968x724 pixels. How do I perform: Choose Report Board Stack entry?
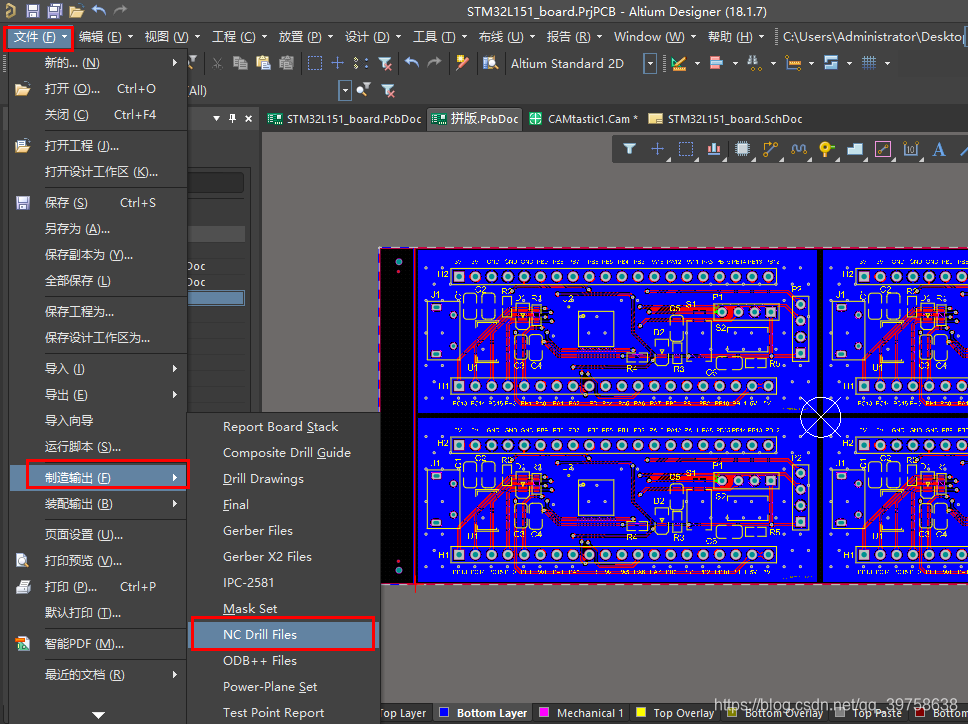[x=283, y=427]
